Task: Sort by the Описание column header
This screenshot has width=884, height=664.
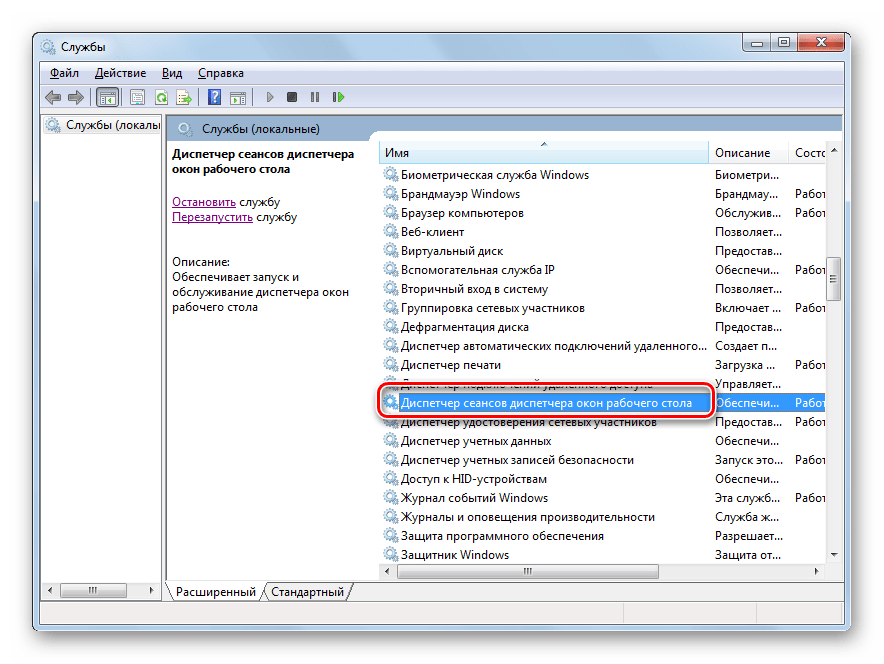Action: 742,153
